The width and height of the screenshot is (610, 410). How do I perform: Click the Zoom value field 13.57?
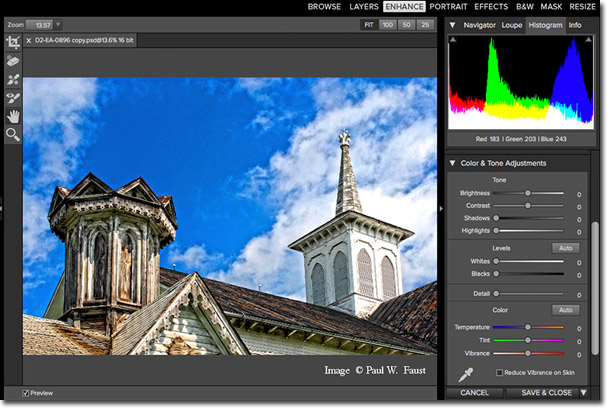(40, 25)
